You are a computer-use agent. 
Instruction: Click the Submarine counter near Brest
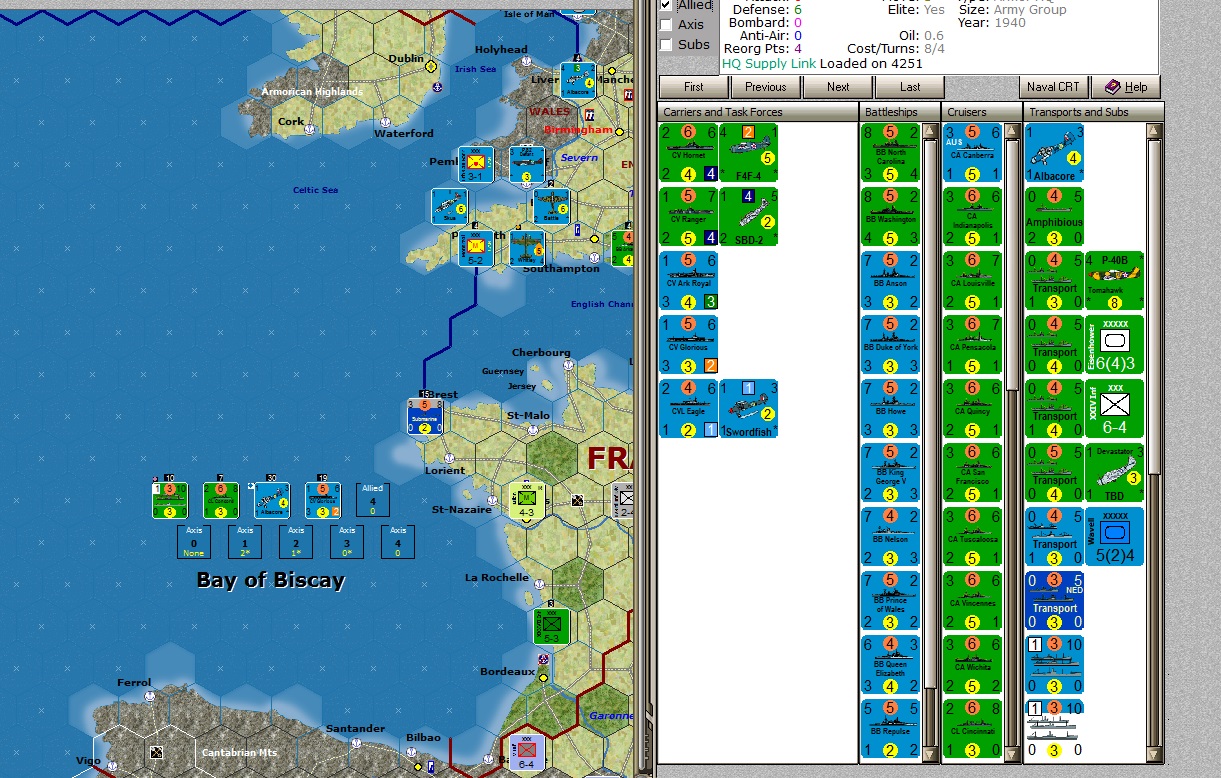(x=424, y=416)
